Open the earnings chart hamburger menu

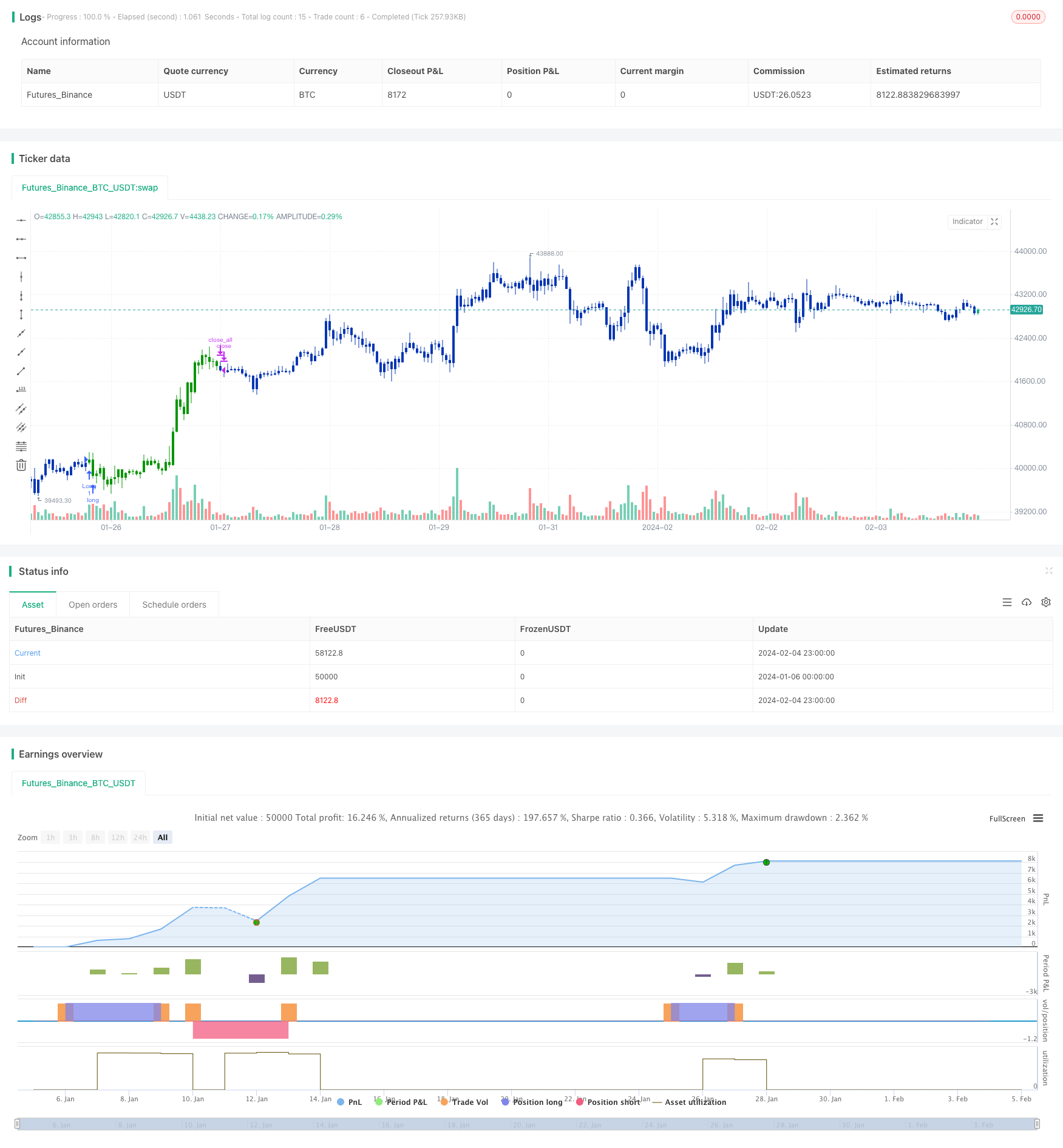click(1038, 818)
